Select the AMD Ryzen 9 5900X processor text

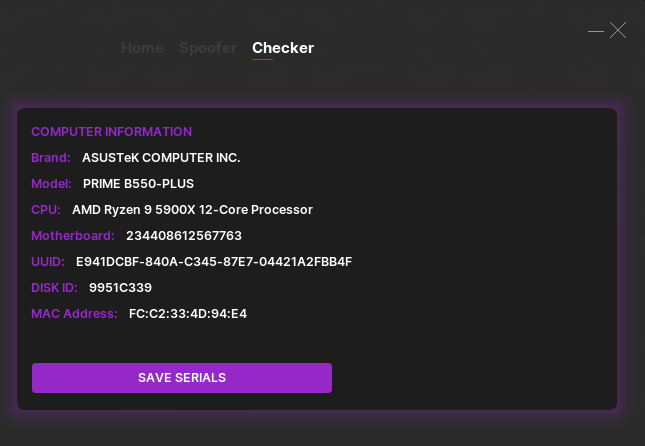pos(192,210)
